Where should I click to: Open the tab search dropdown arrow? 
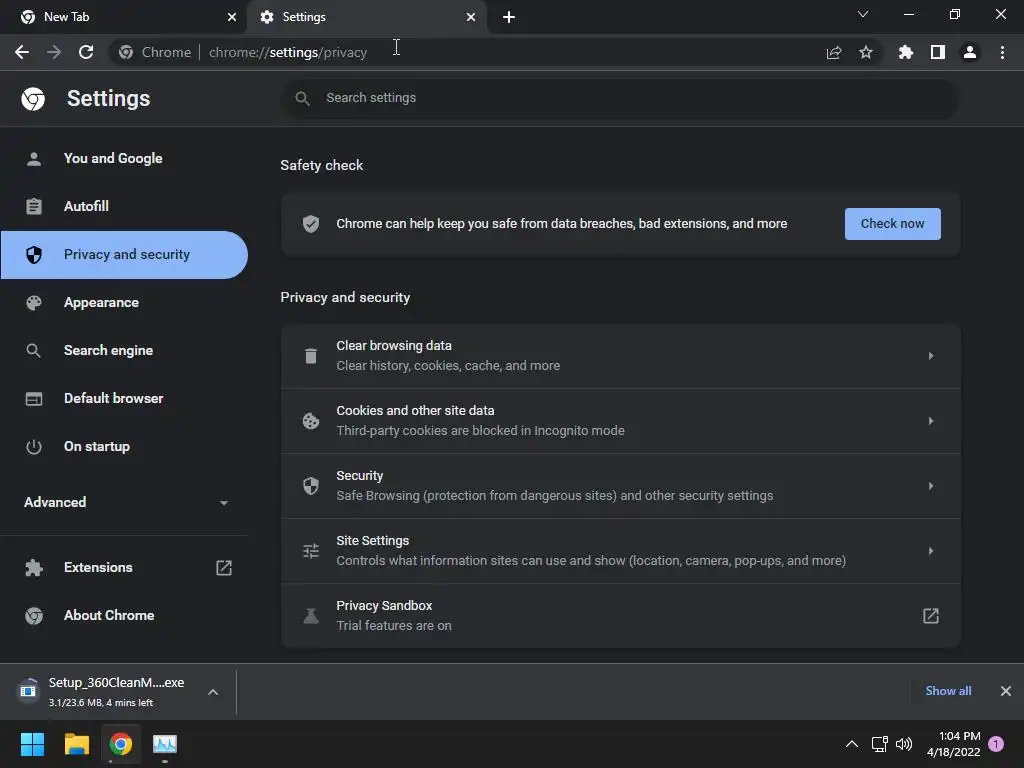pyautogui.click(x=863, y=14)
